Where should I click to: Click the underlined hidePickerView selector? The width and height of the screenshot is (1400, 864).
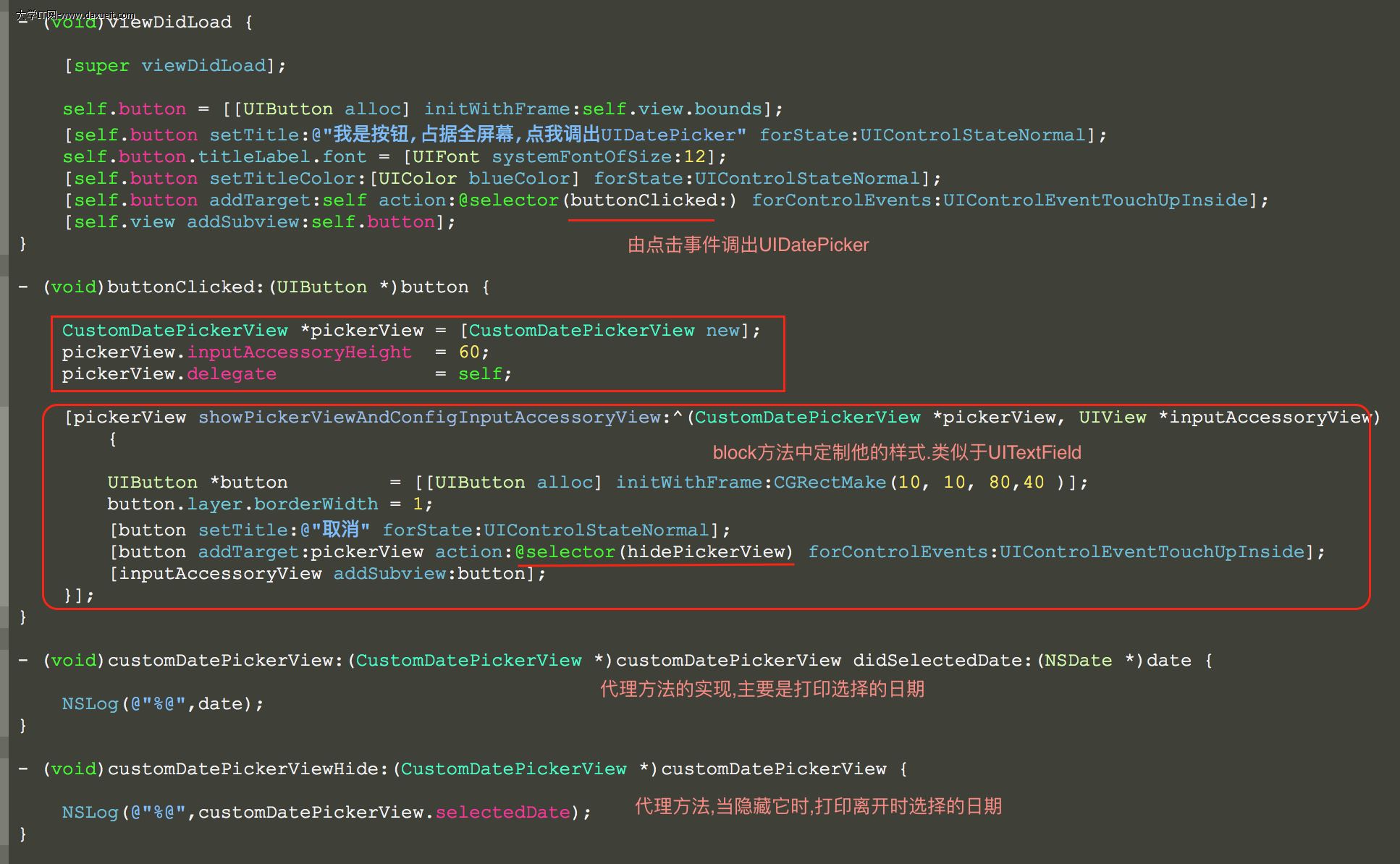point(706,552)
